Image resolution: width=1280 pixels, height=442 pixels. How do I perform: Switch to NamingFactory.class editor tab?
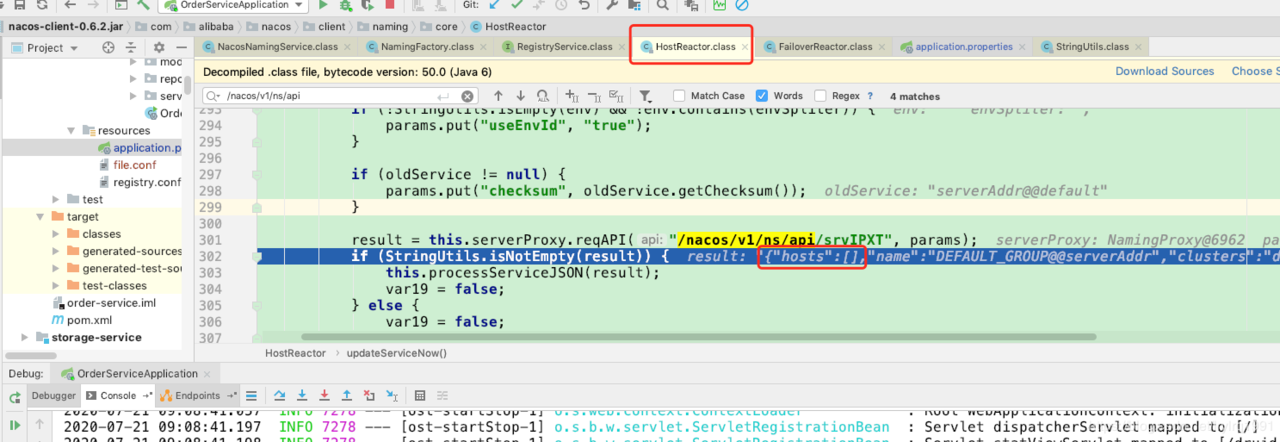[x=420, y=47]
